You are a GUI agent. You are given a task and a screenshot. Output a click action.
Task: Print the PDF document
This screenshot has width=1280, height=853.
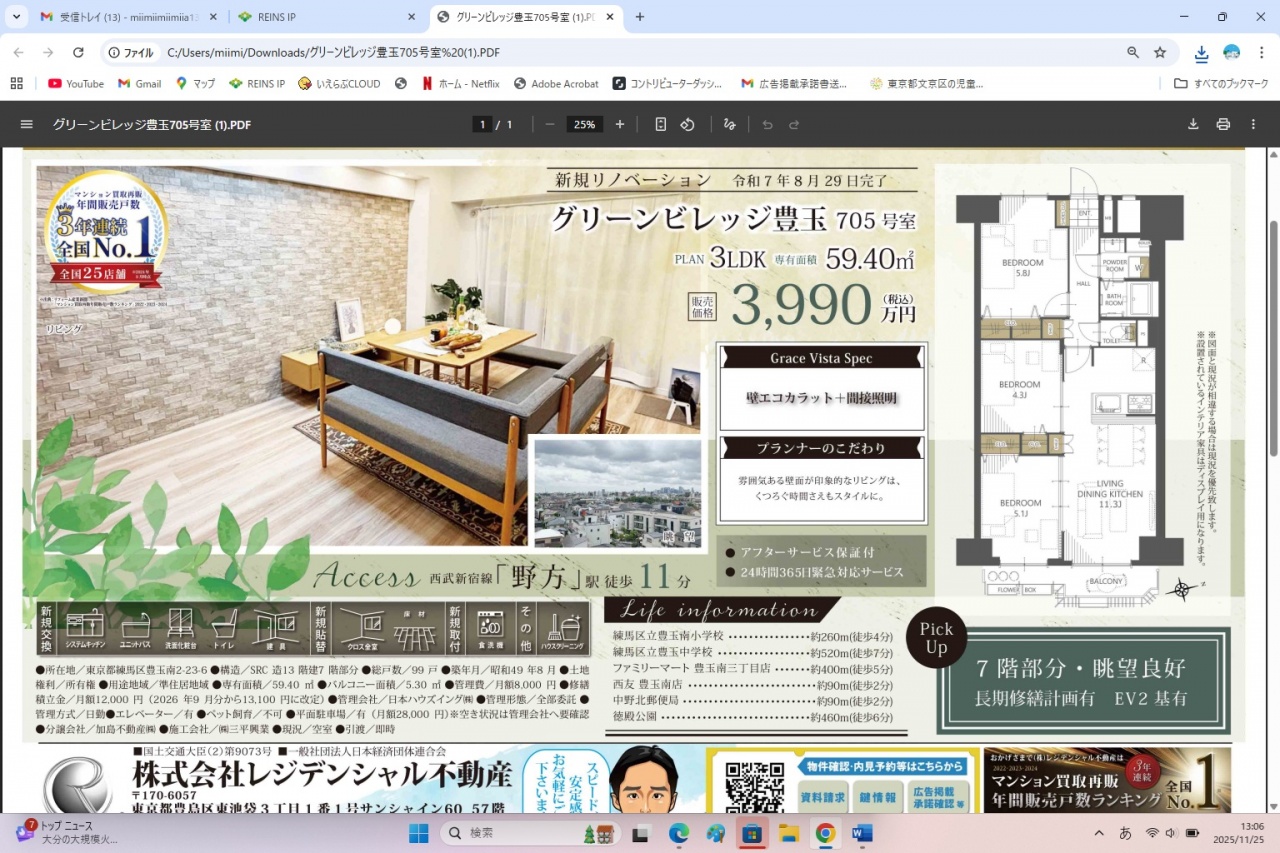tap(1222, 124)
